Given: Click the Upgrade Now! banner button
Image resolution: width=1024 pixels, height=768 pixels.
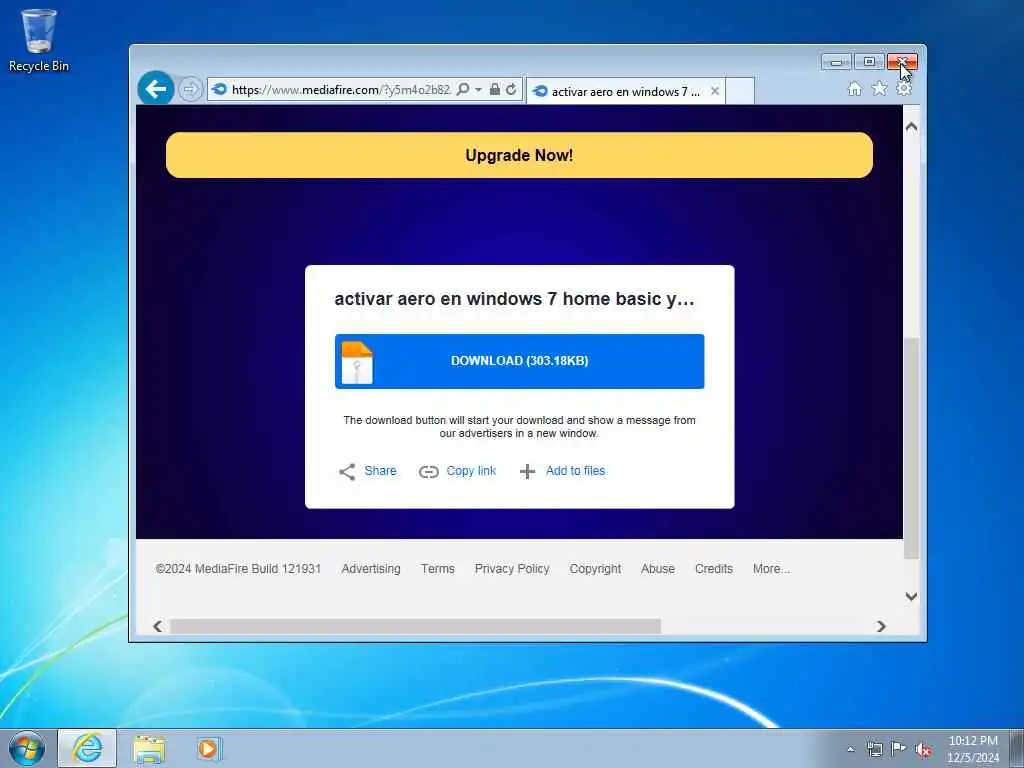Looking at the screenshot, I should [x=519, y=155].
